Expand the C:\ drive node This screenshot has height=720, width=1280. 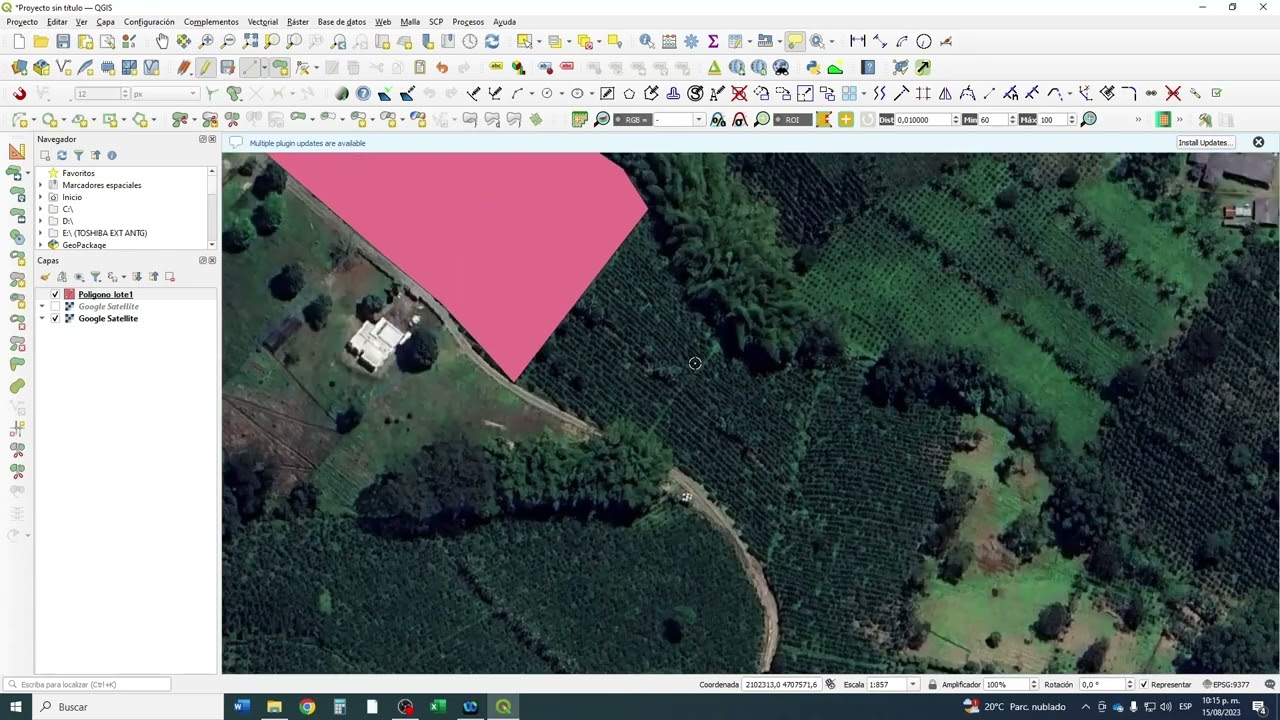[x=41, y=209]
